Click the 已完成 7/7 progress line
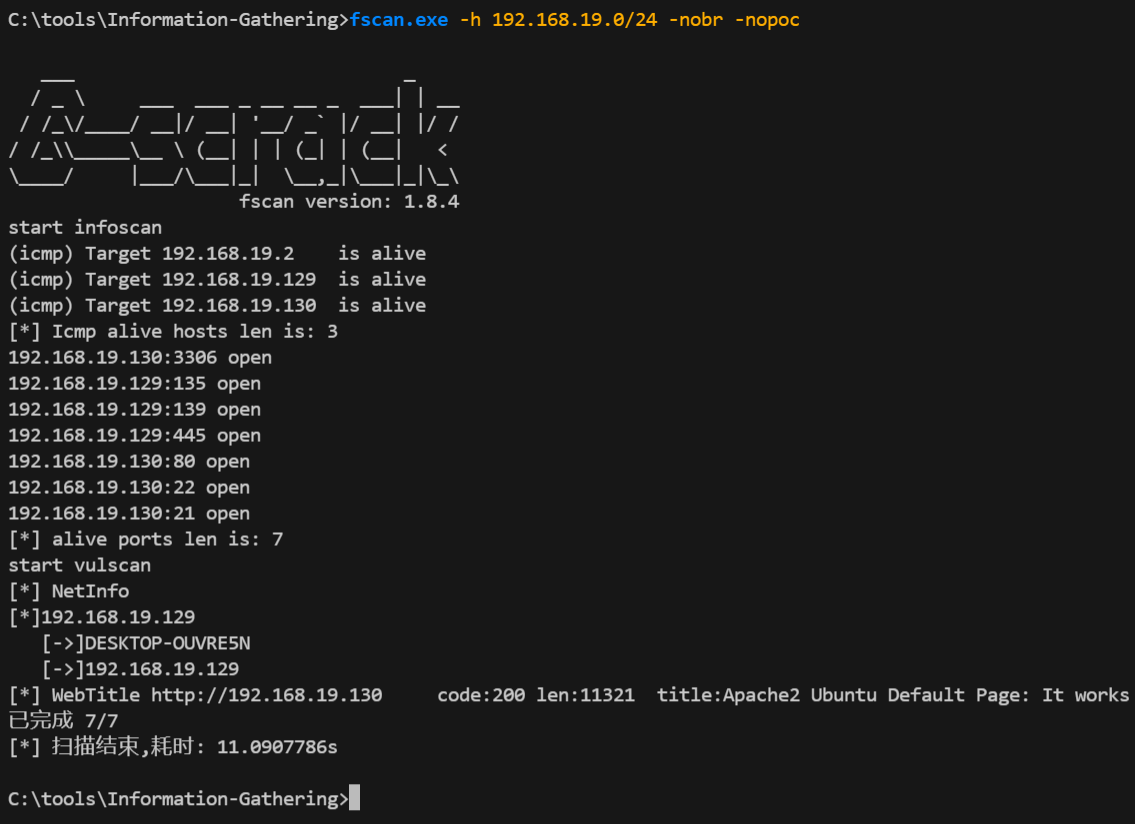The height and width of the screenshot is (824, 1135). 63,721
